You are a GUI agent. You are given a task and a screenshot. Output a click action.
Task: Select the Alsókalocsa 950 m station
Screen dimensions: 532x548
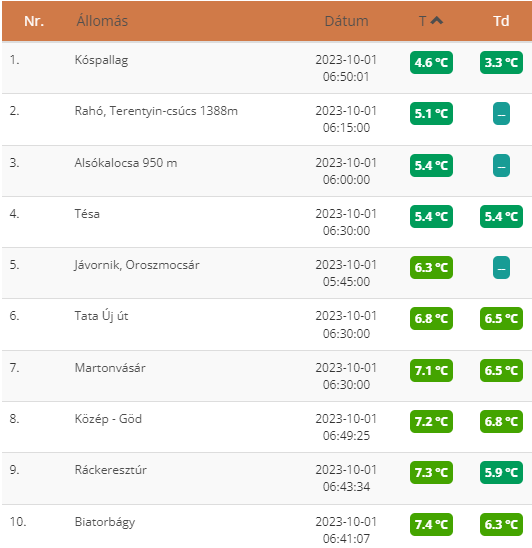(126, 163)
